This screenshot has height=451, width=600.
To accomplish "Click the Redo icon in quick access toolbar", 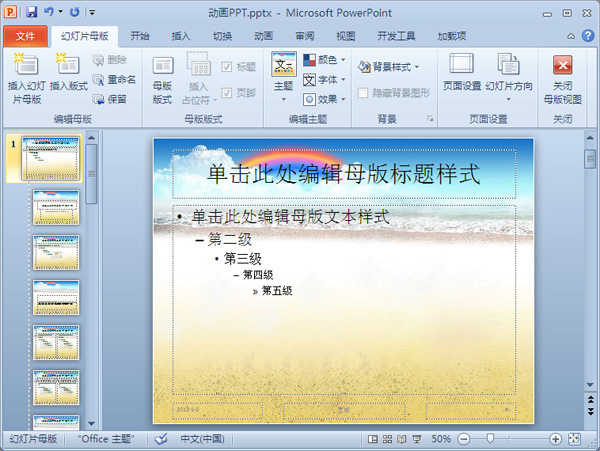I will (x=75, y=12).
